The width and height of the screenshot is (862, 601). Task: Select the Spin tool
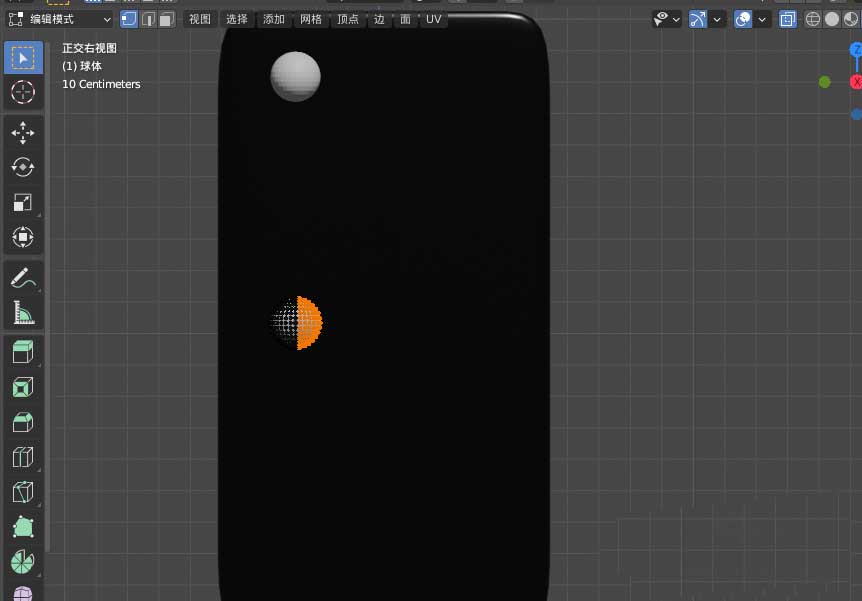(23, 561)
